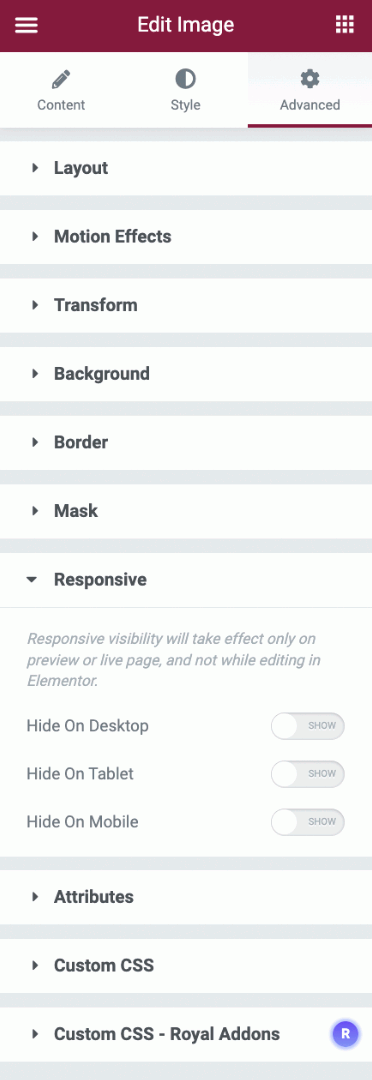Image resolution: width=372 pixels, height=1080 pixels.
Task: Open the Custom CSS section
Action: click(186, 966)
